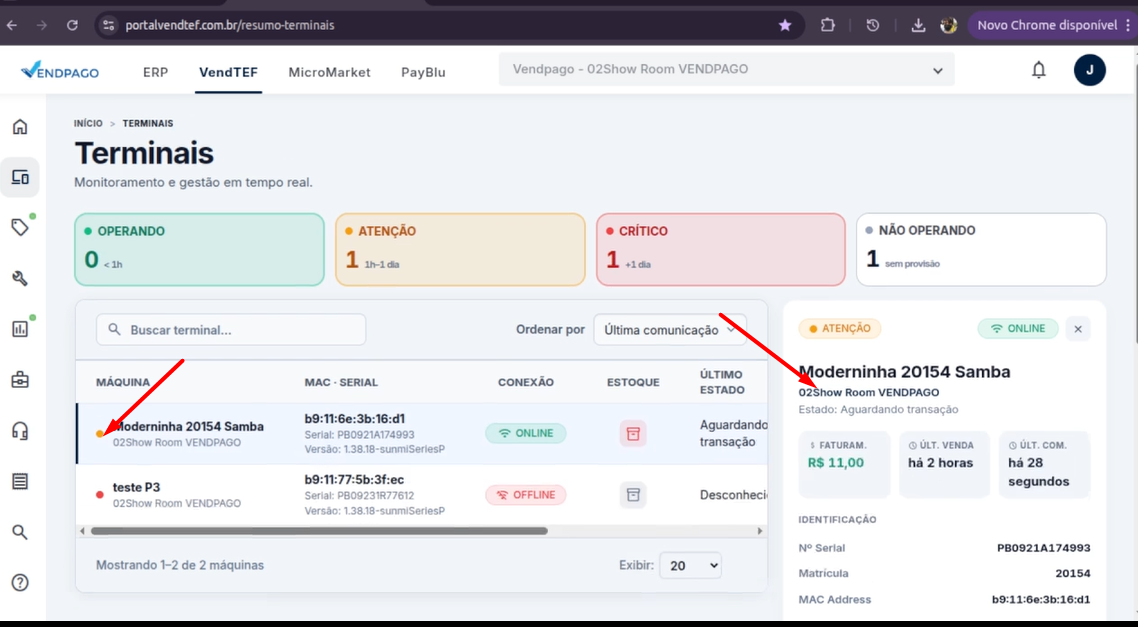Click the table horizontal scrollbar

[x=319, y=531]
